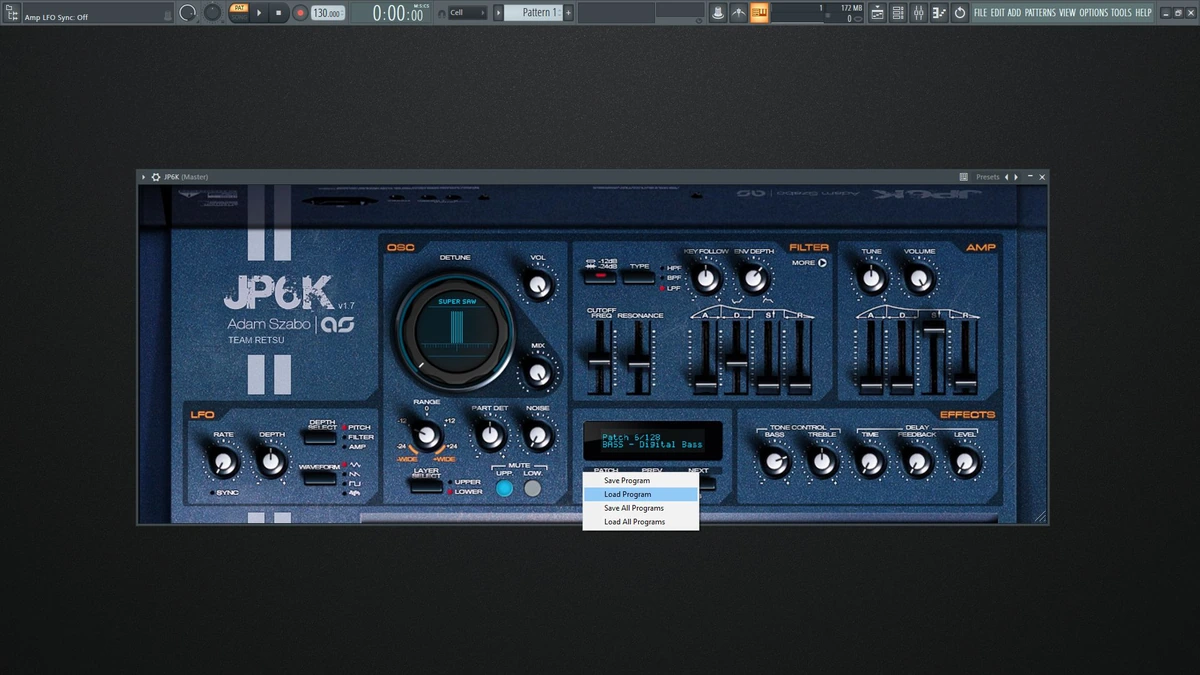Toggle PAT/SONG mode switch

238,13
